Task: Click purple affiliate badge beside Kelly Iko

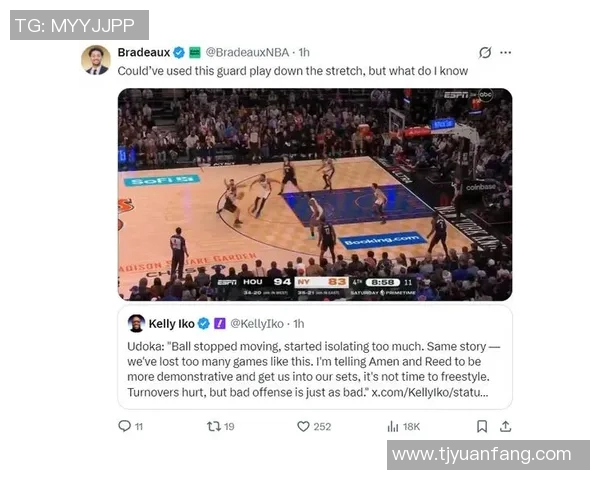Action: tap(220, 324)
